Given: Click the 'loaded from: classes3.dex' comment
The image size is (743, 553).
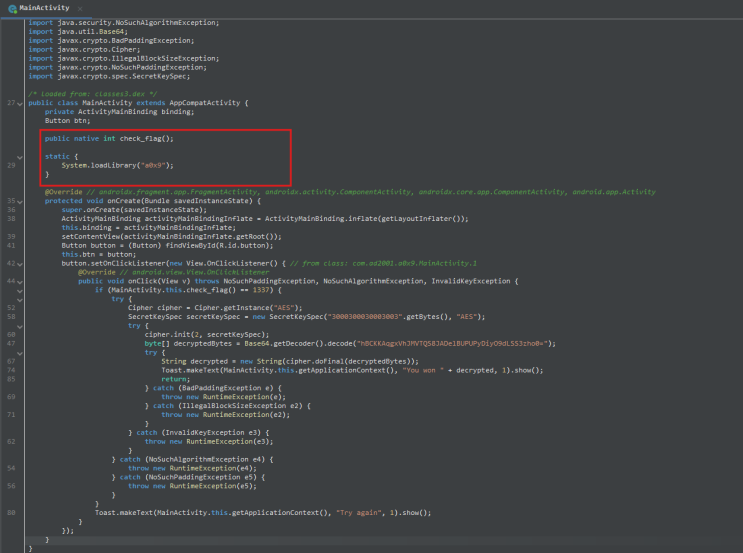Looking at the screenshot, I should [x=92, y=94].
